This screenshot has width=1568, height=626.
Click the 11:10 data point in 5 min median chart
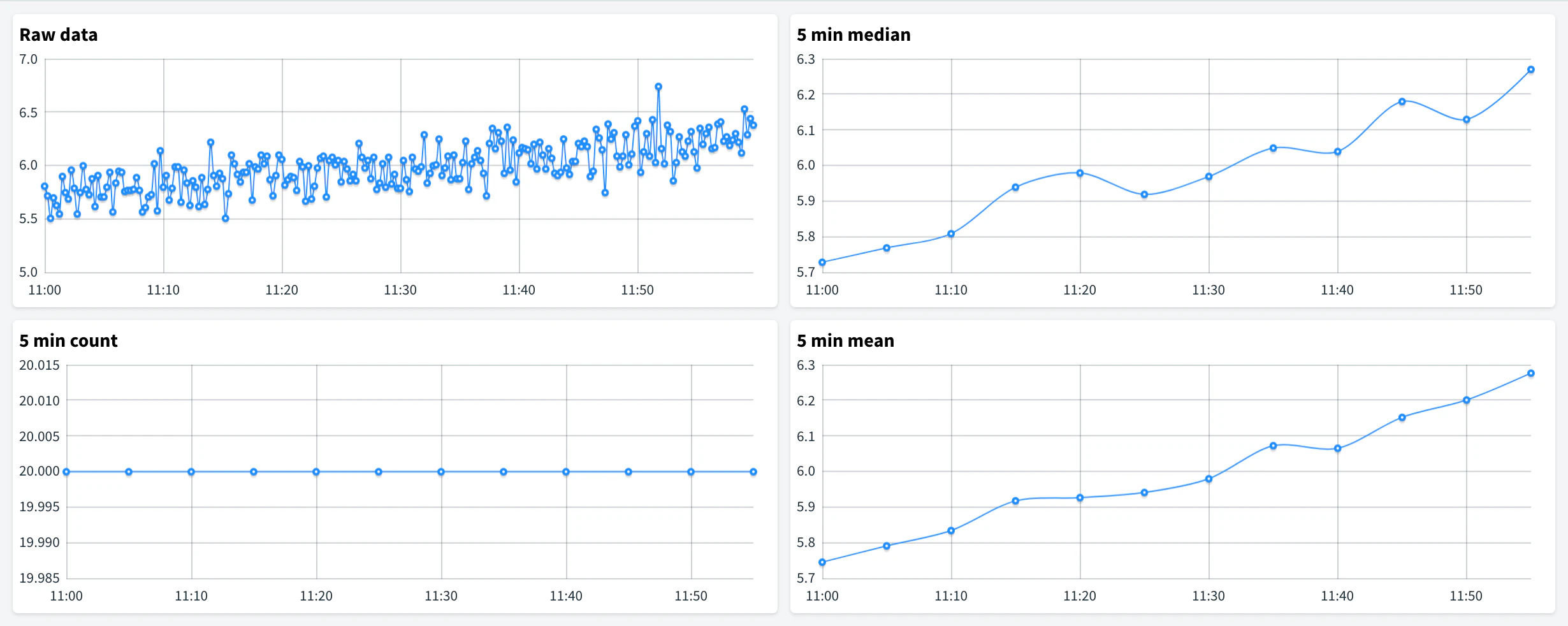pyautogui.click(x=951, y=234)
